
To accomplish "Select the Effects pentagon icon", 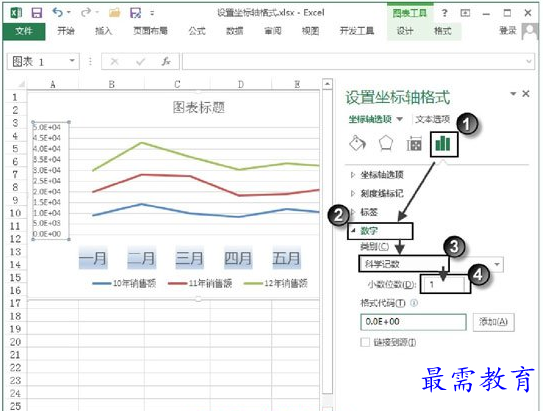I will [385, 143].
